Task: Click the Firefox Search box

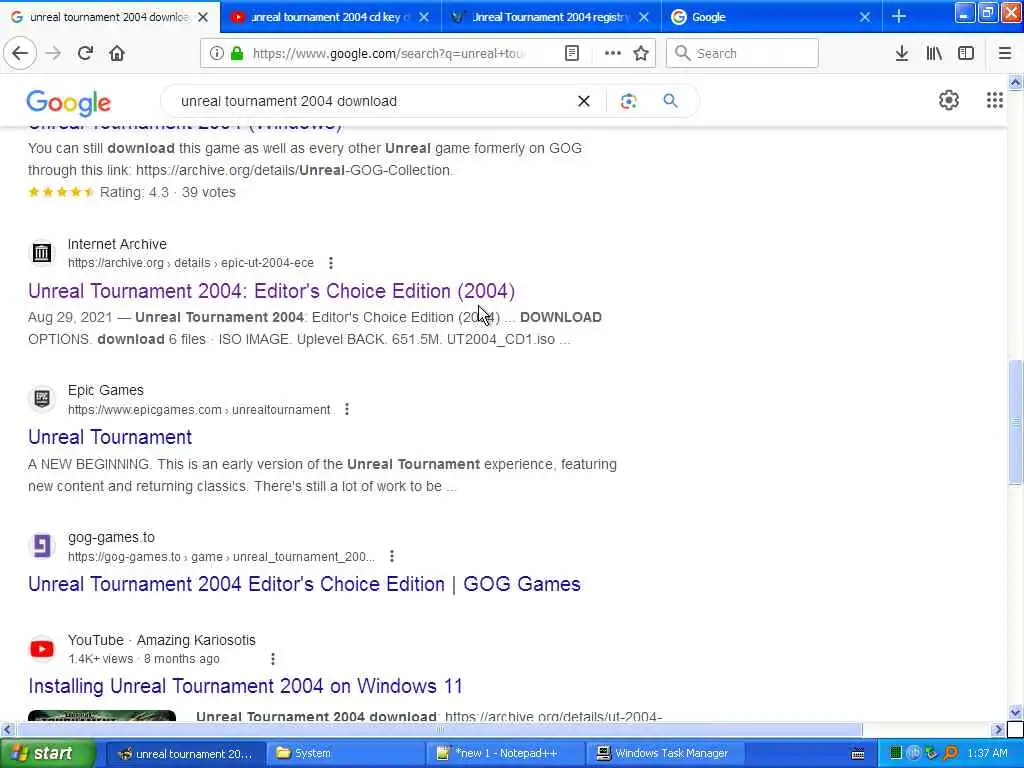Action: (742, 54)
